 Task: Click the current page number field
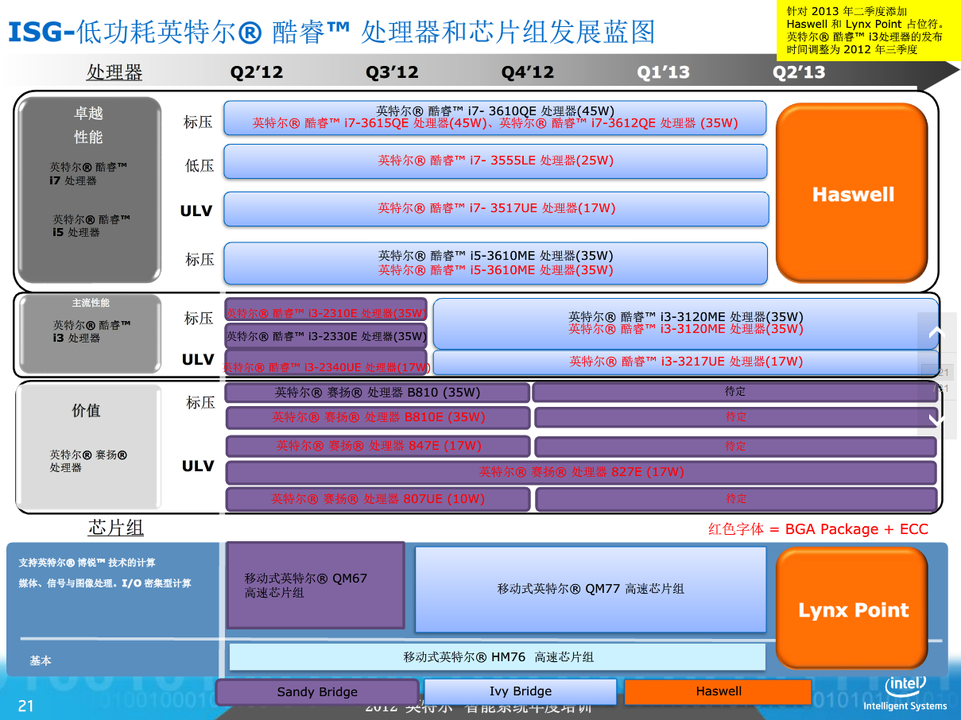(x=942, y=373)
